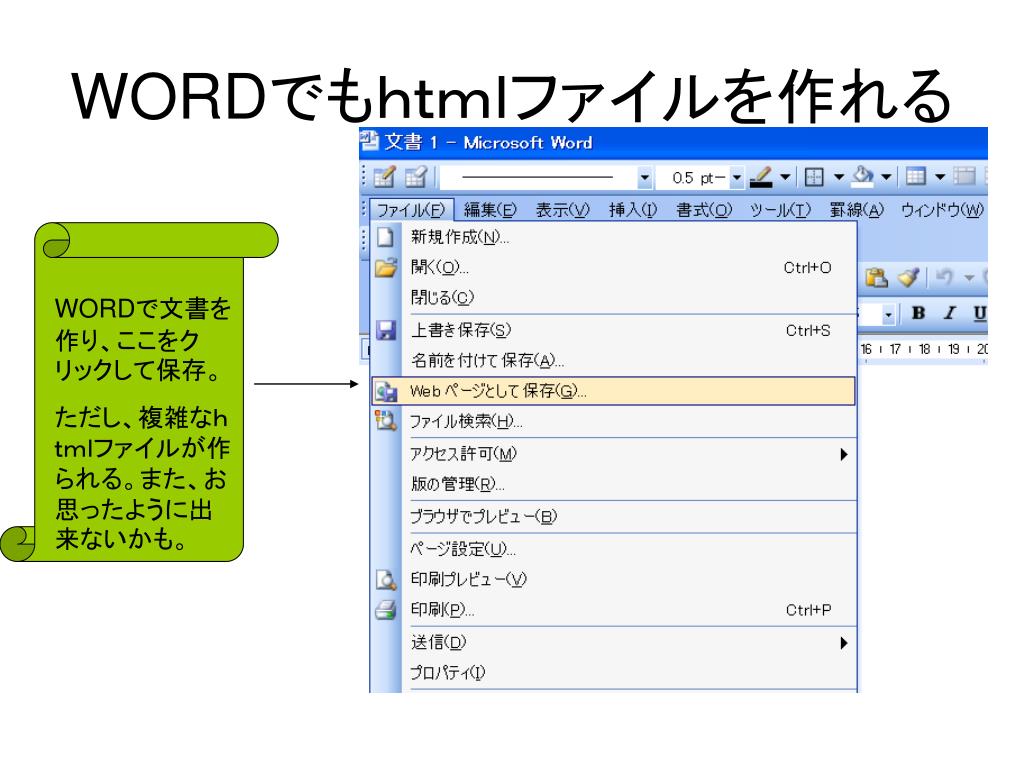The height and width of the screenshot is (768, 1024).
Task: Click the Draw Table pencil icon
Action: [385, 177]
